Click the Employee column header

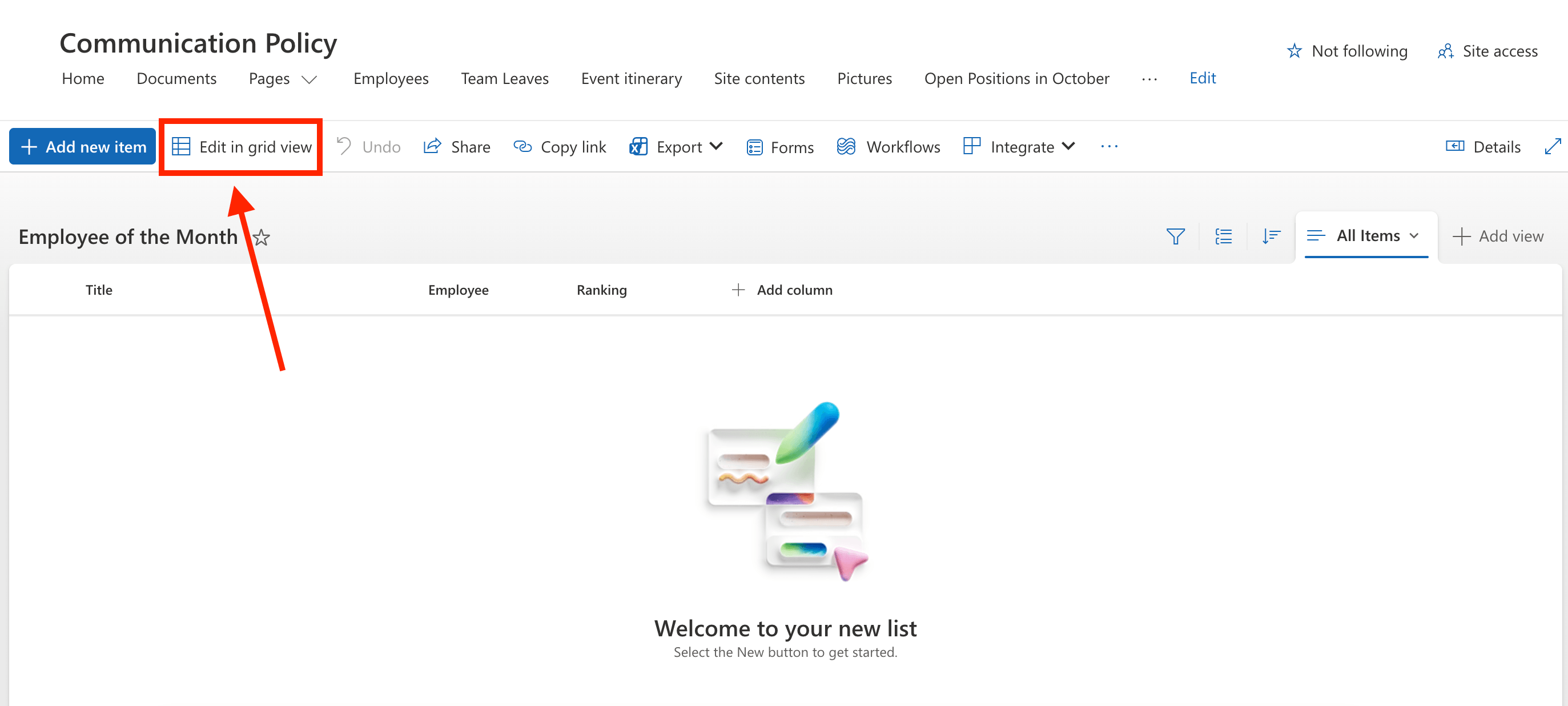coord(459,290)
